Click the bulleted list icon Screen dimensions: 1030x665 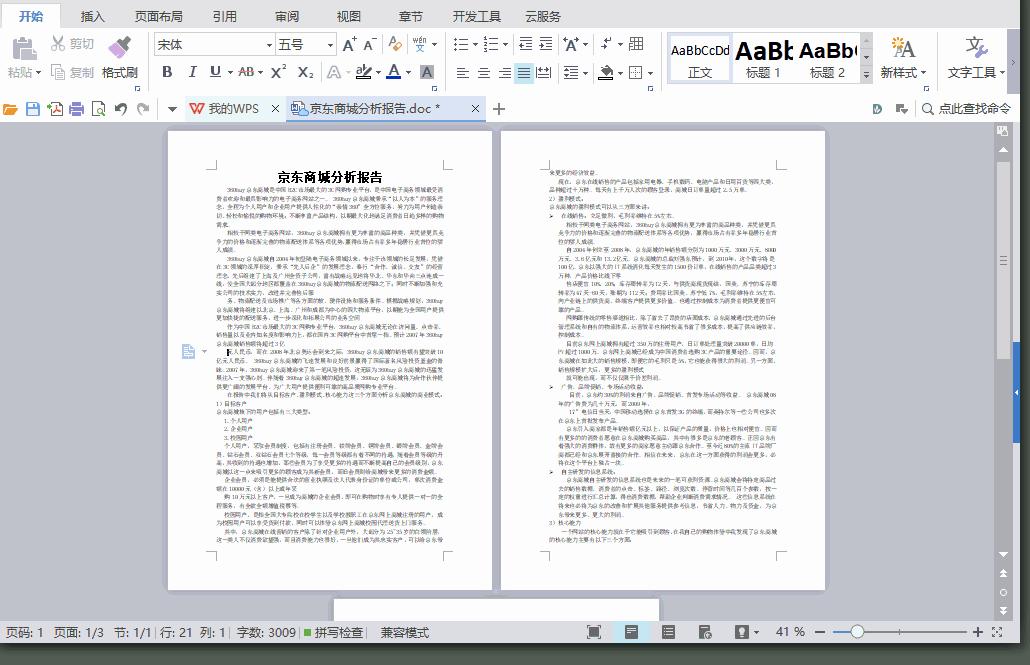click(461, 44)
